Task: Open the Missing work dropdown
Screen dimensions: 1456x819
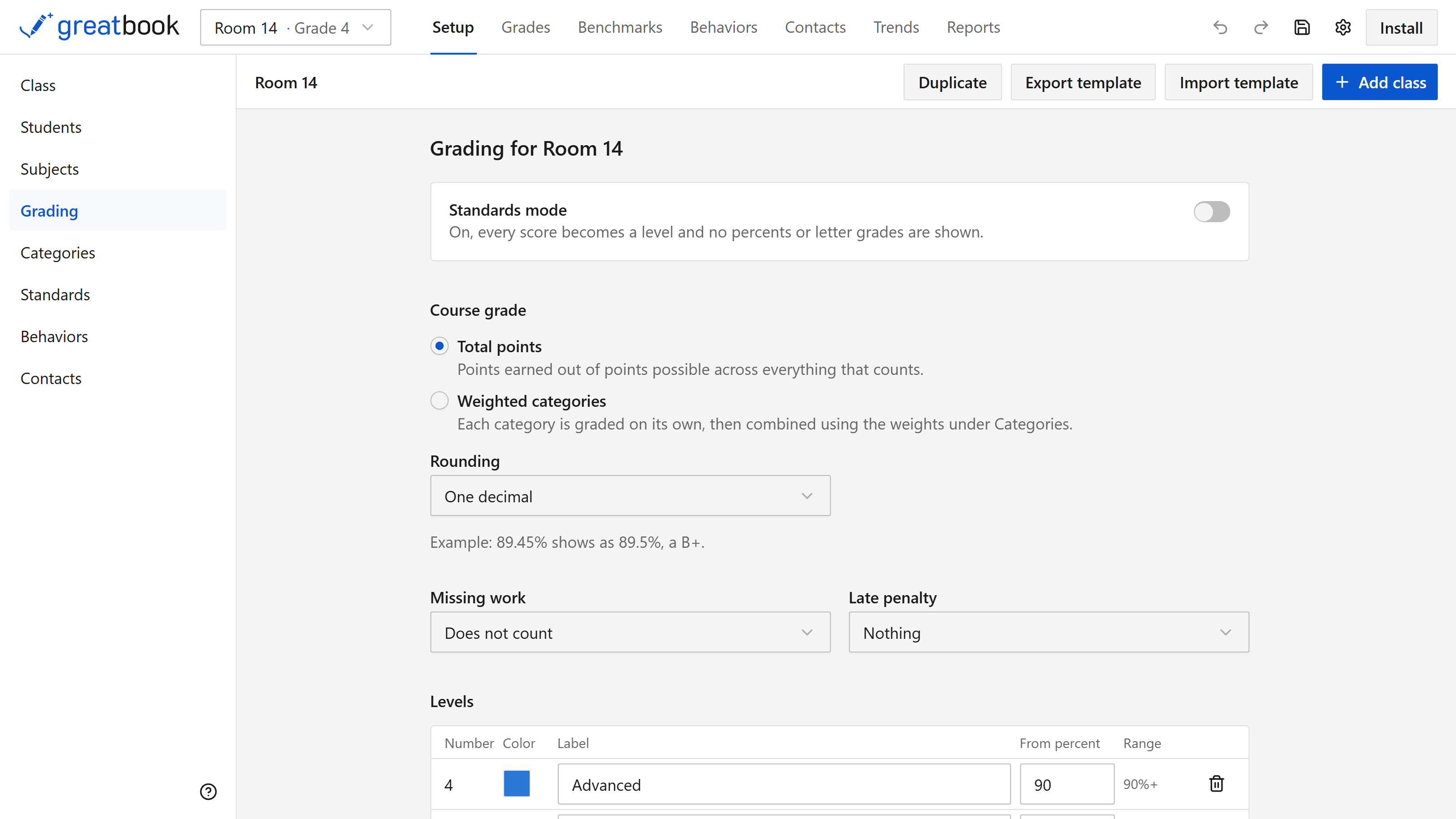Action: coord(630,632)
